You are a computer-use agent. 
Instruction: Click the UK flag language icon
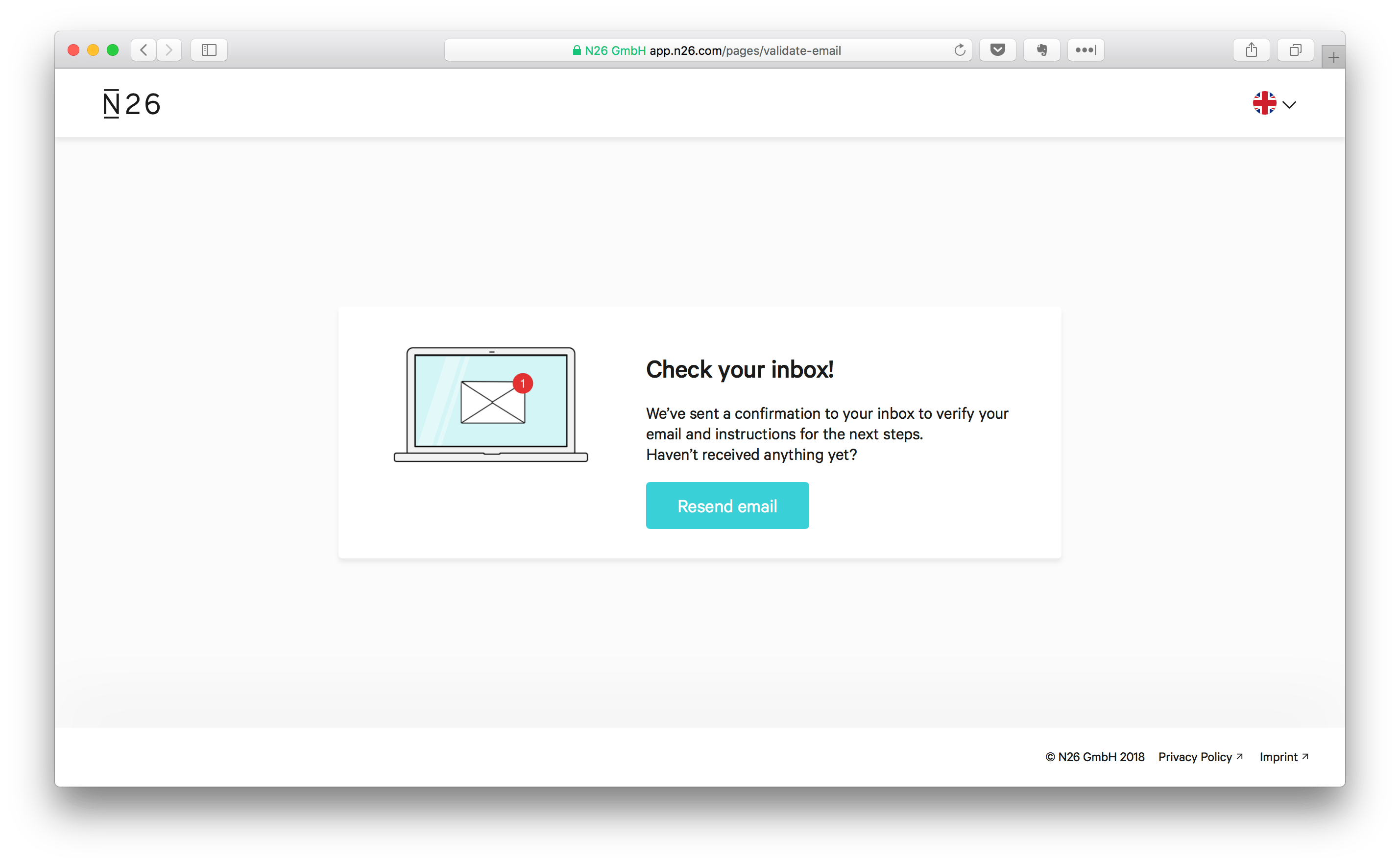(x=1264, y=103)
